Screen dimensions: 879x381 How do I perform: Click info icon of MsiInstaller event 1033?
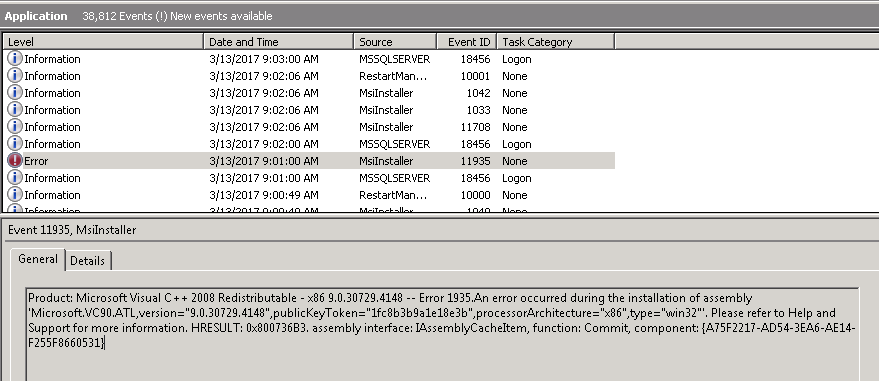(x=15, y=110)
